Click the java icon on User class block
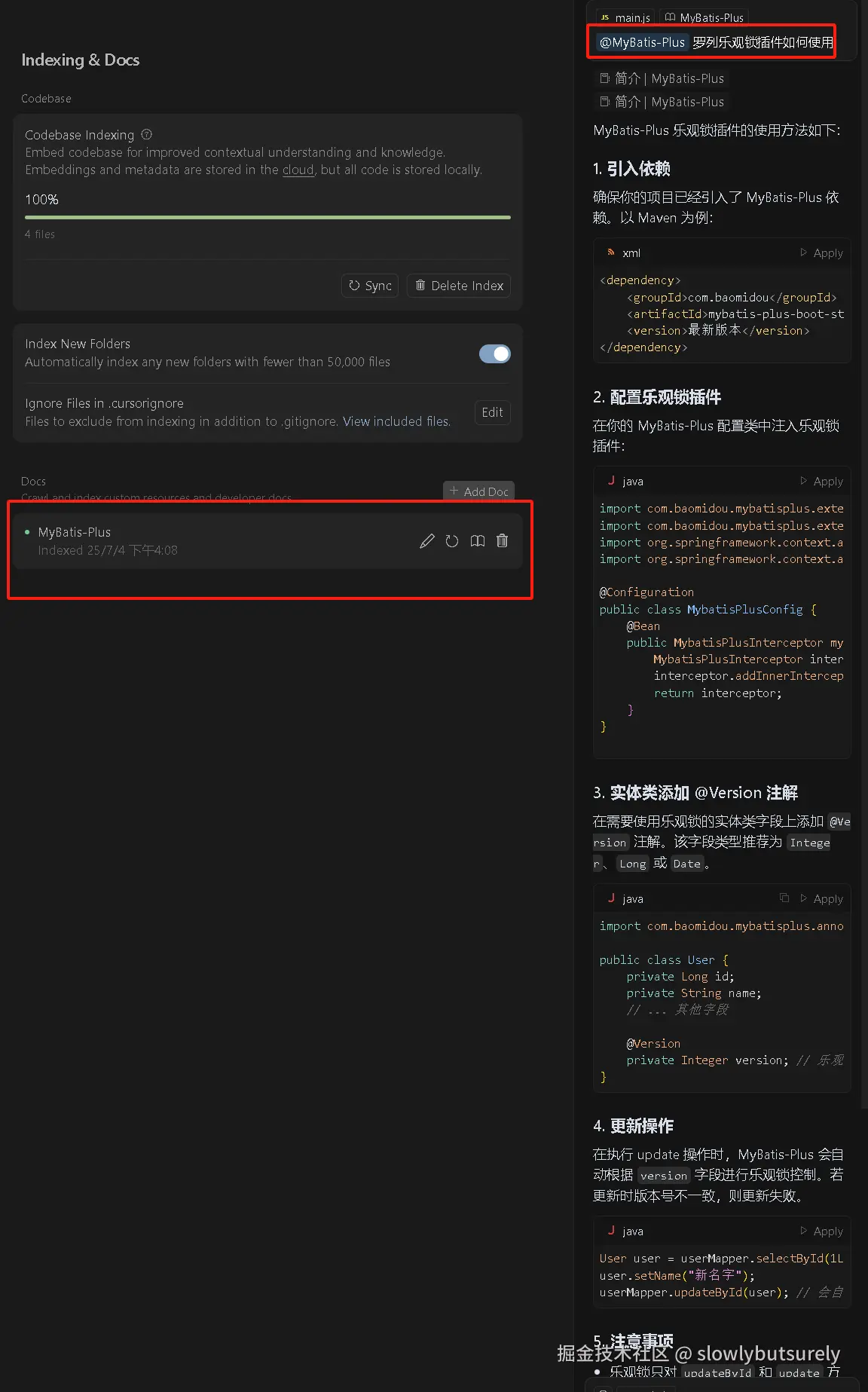The image size is (868, 1392). (611, 898)
